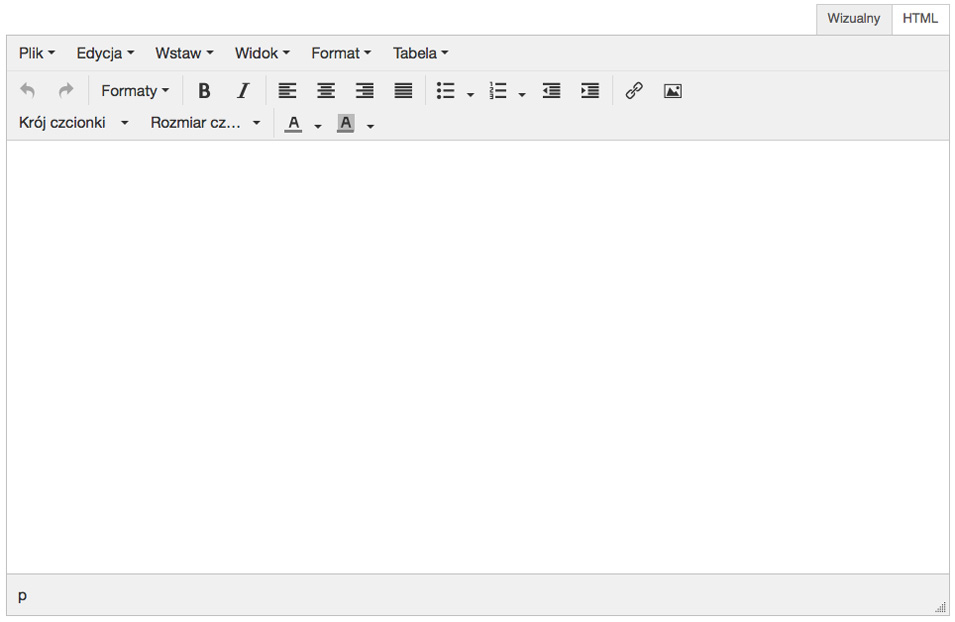Screen dimensions: 955x622
Task: Toggle italic formatting
Action: tap(243, 91)
